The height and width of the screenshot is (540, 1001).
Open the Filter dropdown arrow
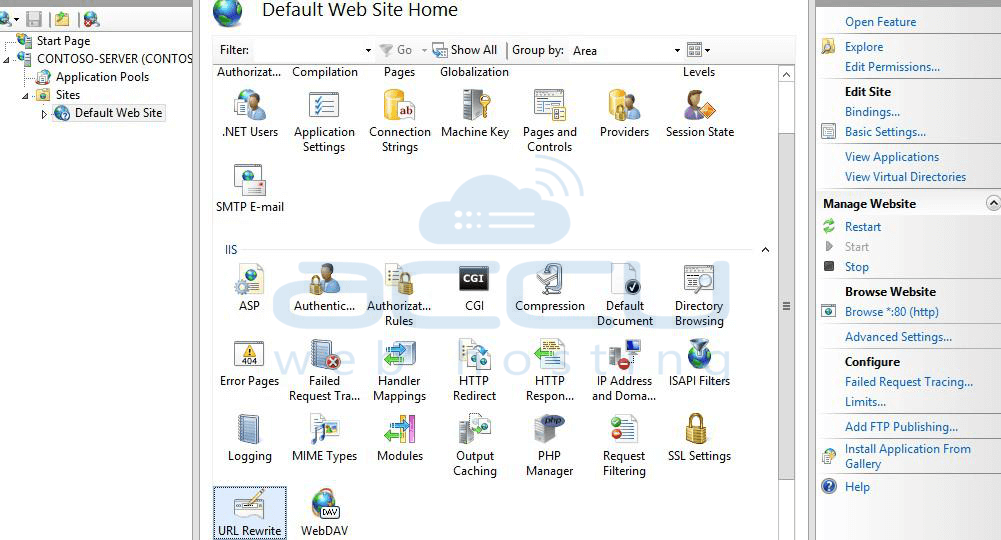(368, 50)
